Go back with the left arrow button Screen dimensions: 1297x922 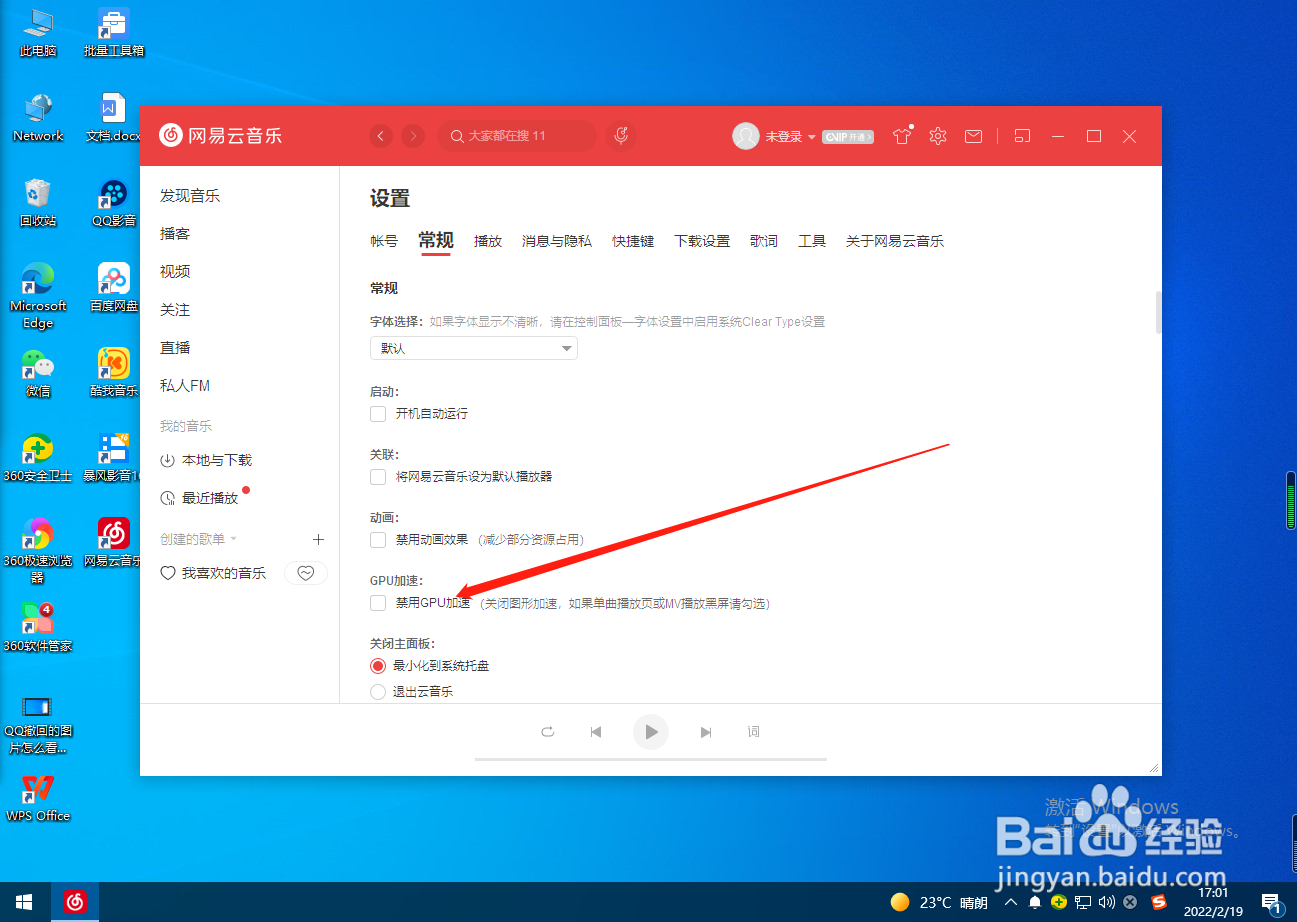pyautogui.click(x=381, y=136)
